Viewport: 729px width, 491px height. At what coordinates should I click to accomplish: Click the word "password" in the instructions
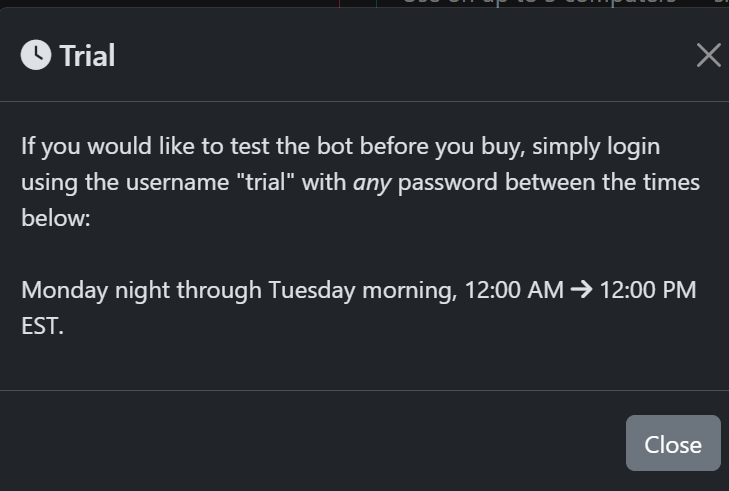click(448, 182)
